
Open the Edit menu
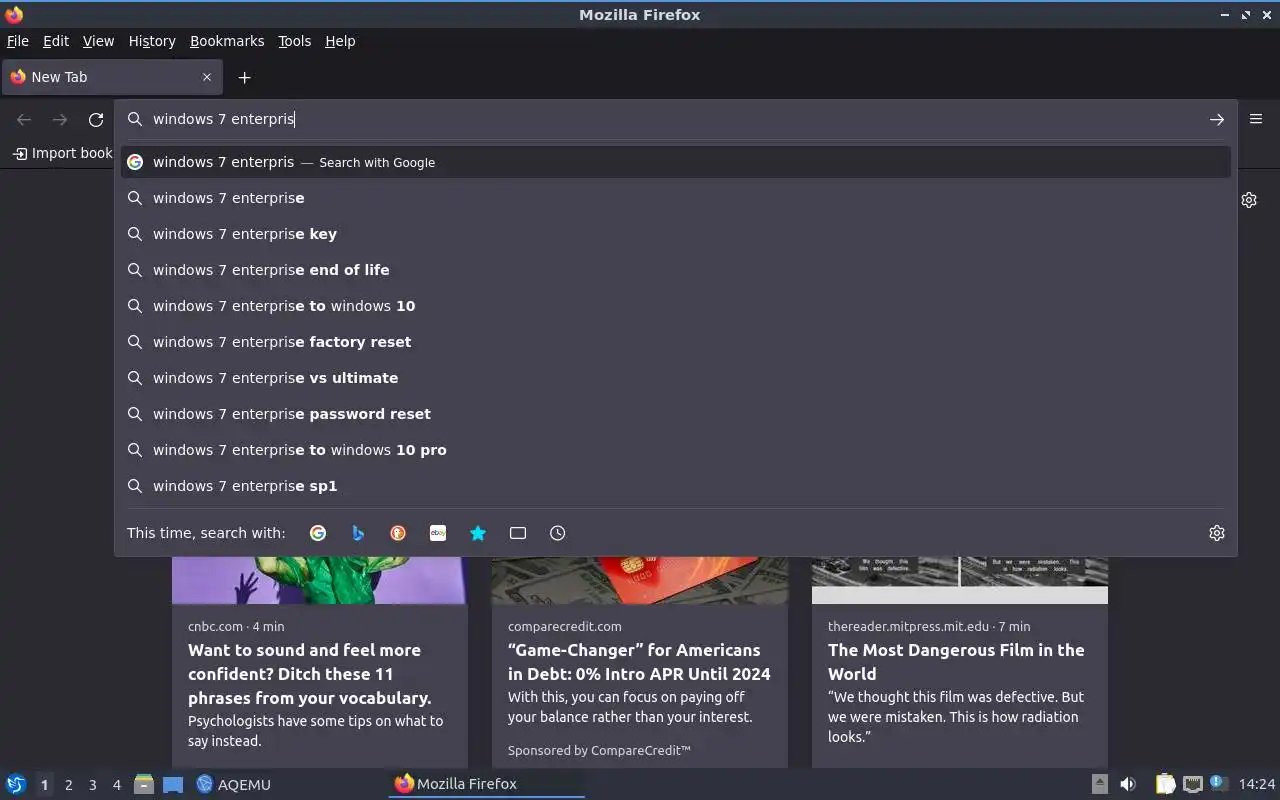click(56, 41)
